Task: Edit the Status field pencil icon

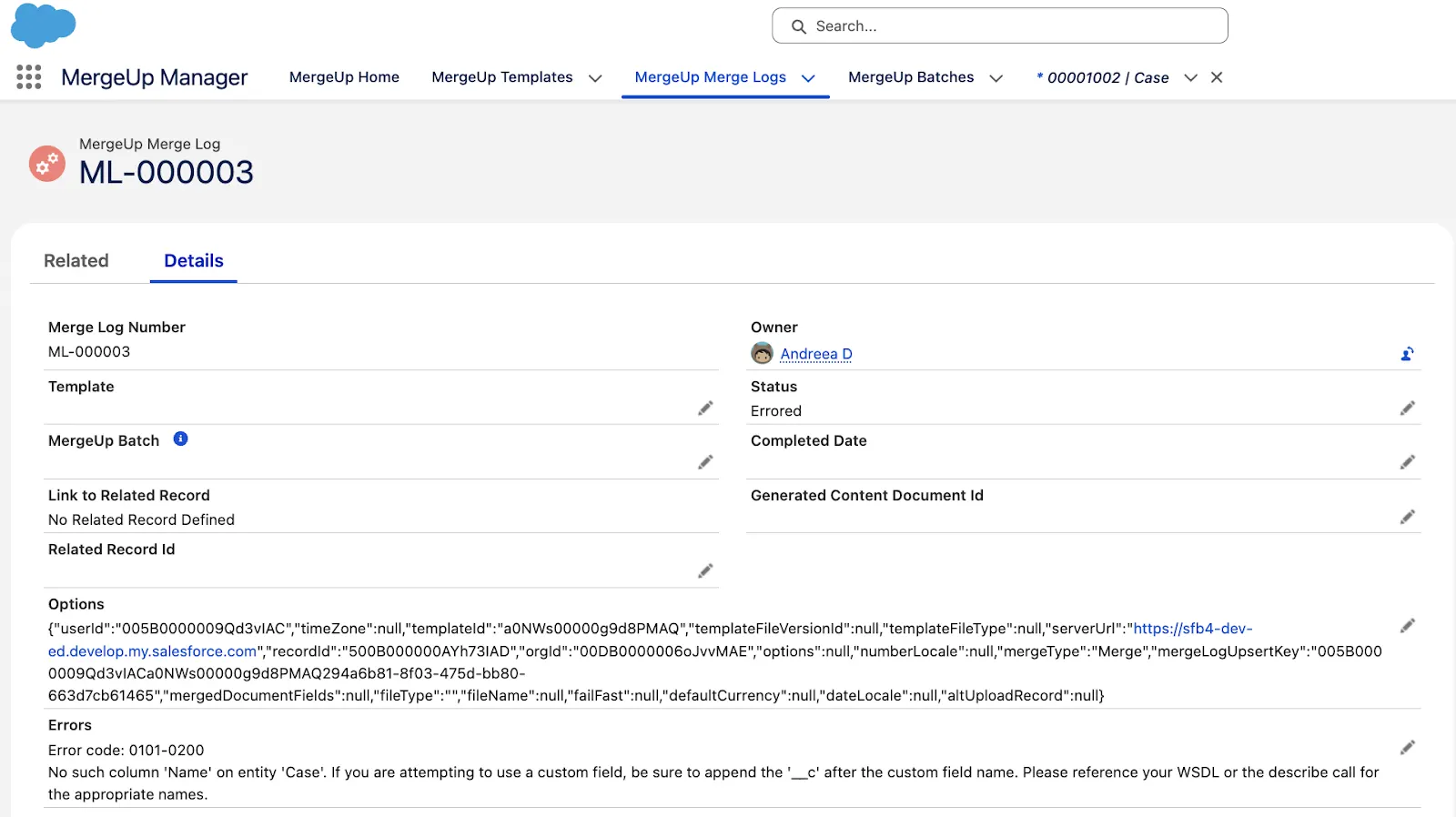Action: tap(1407, 408)
